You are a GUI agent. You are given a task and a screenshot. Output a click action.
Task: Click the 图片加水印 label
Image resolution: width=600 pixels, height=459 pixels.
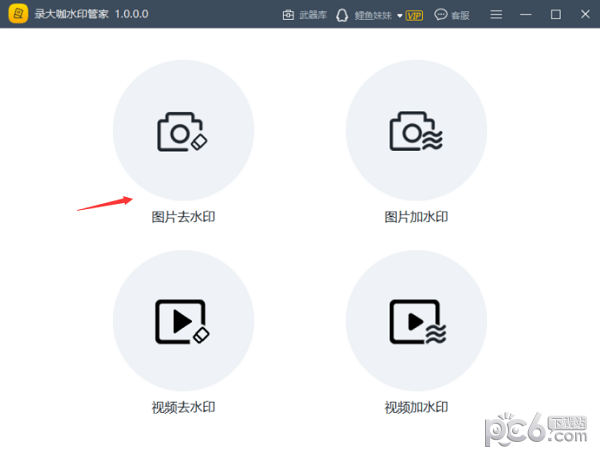pos(416,217)
